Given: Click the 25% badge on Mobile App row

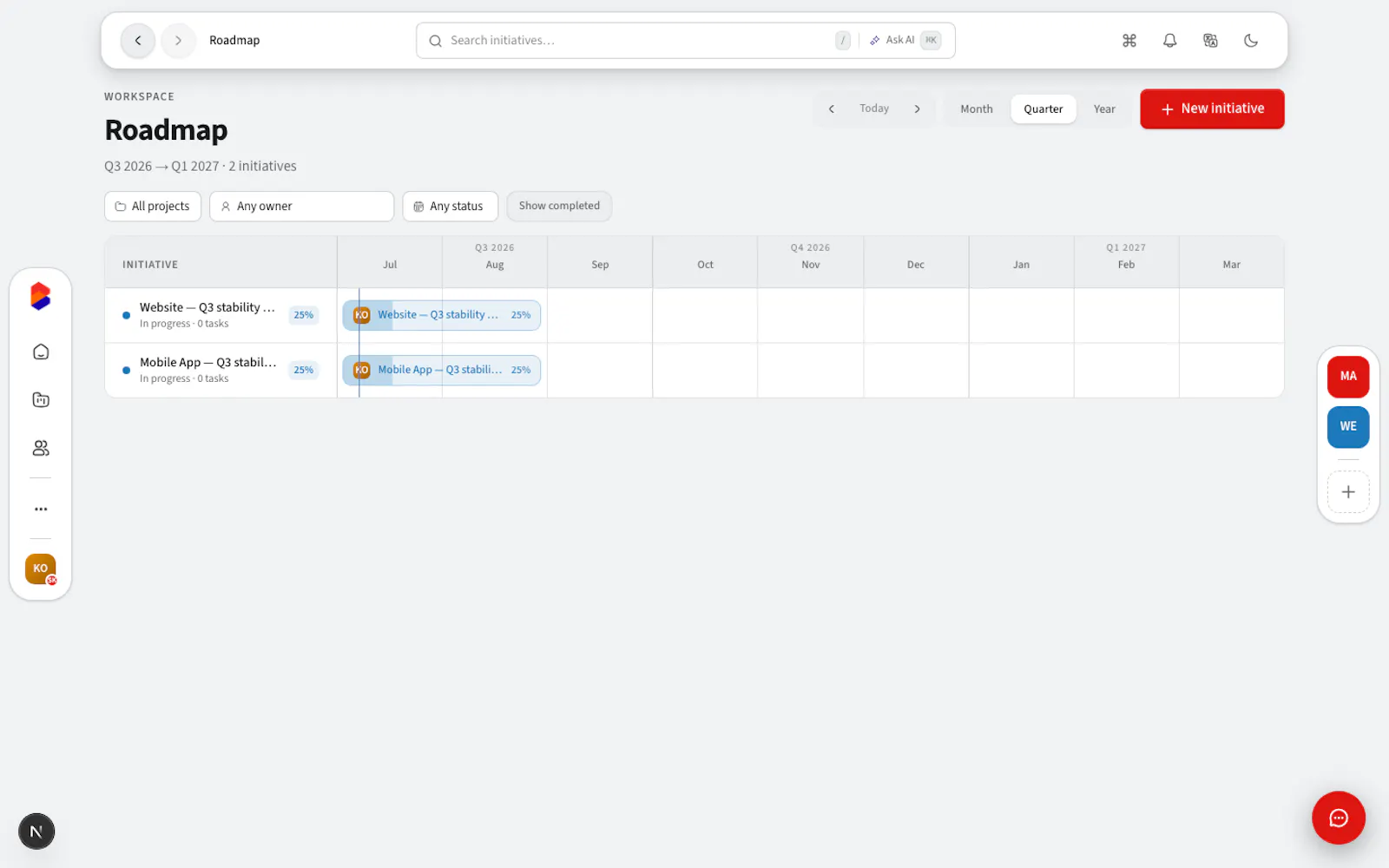Looking at the screenshot, I should (x=303, y=371).
